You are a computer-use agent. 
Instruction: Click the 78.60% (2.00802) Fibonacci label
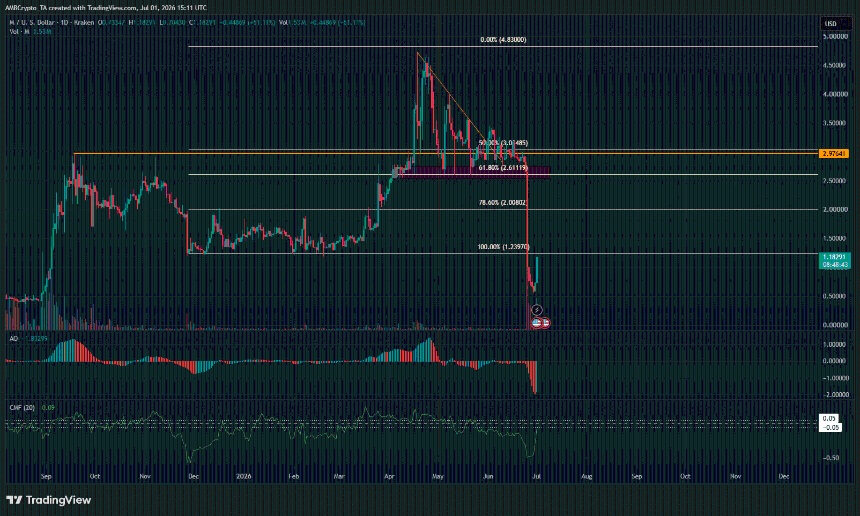503,202
